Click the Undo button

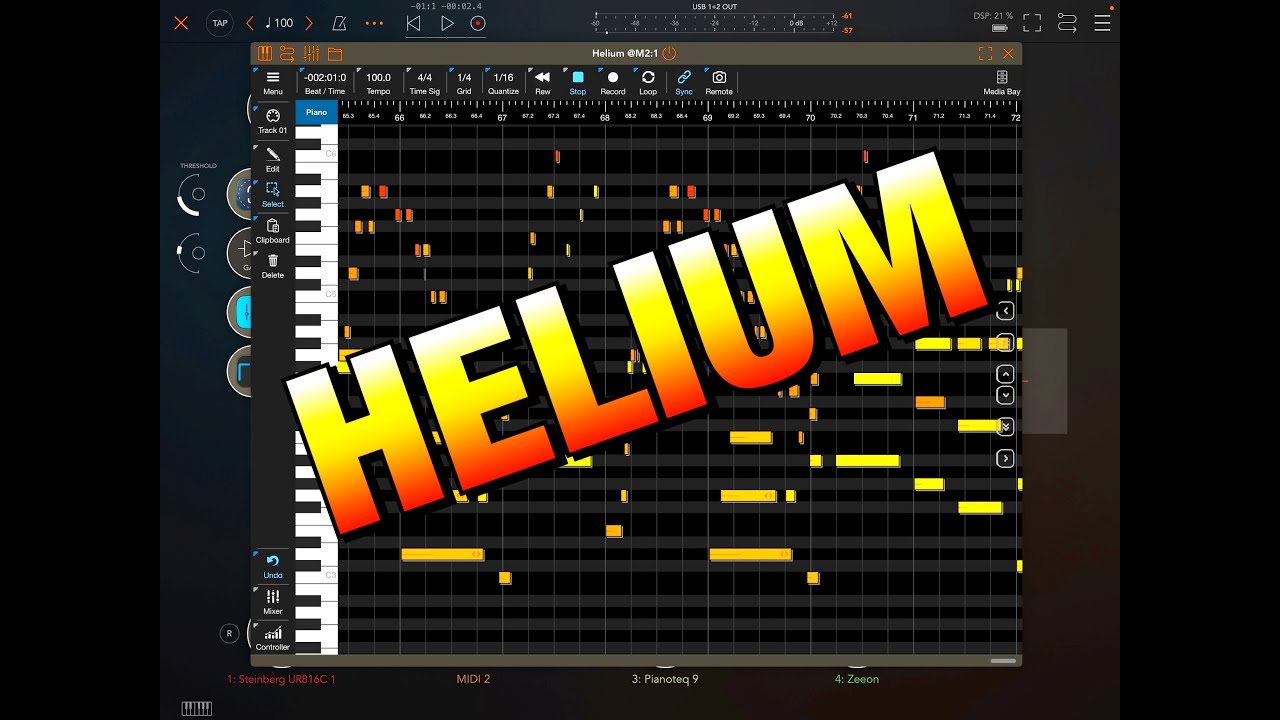[273, 567]
